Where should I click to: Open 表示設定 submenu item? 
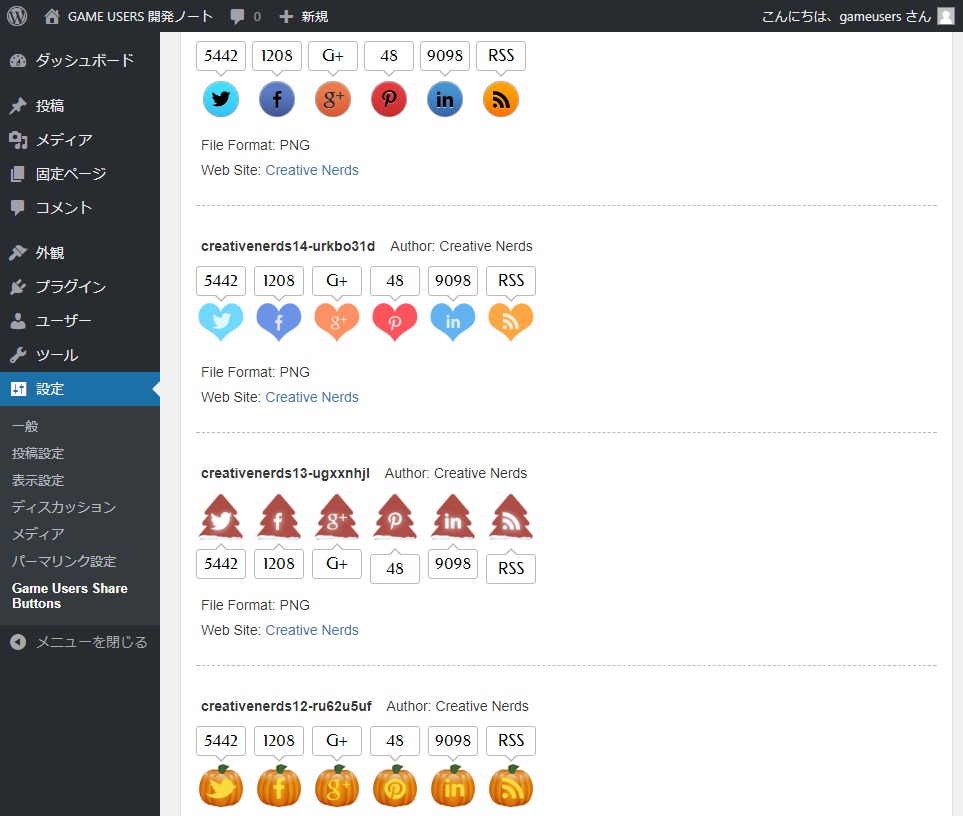pyautogui.click(x=38, y=480)
